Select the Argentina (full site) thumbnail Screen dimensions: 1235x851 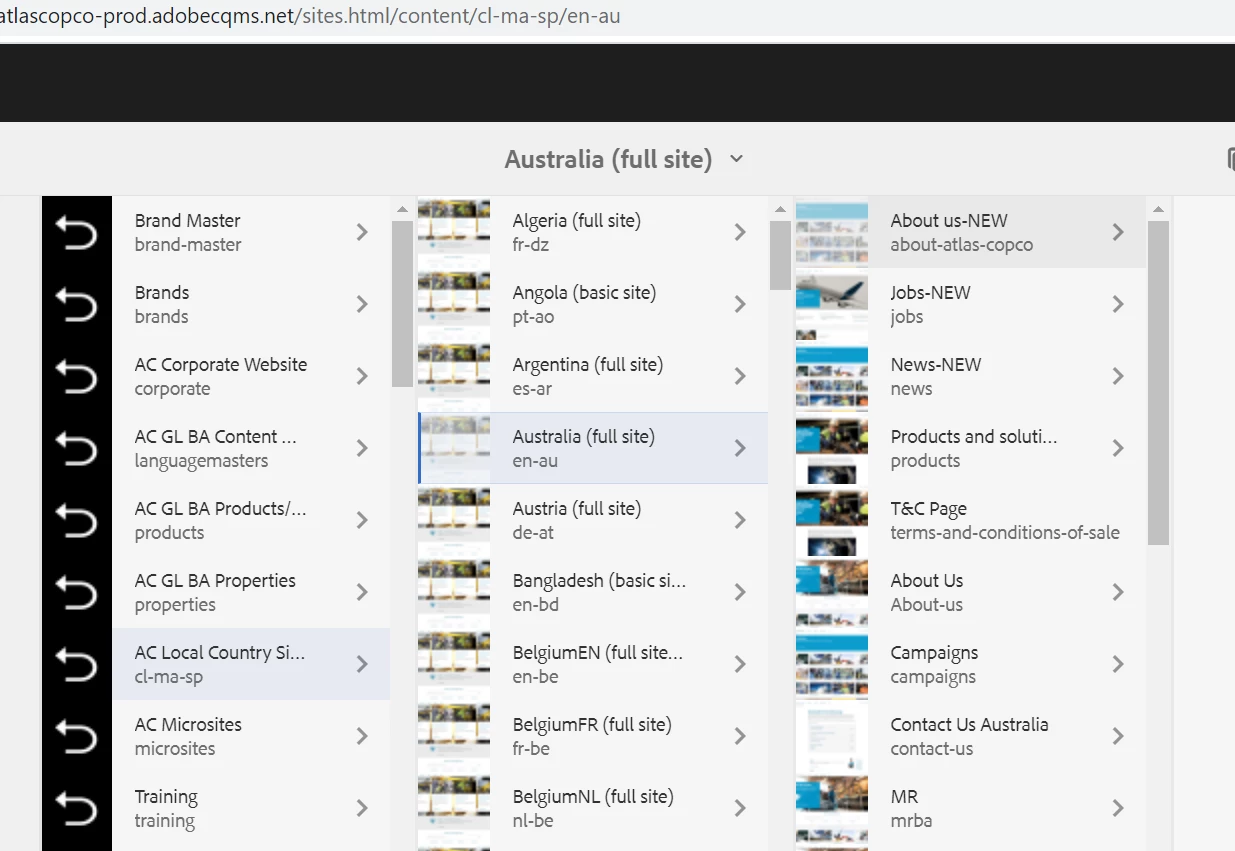point(454,376)
